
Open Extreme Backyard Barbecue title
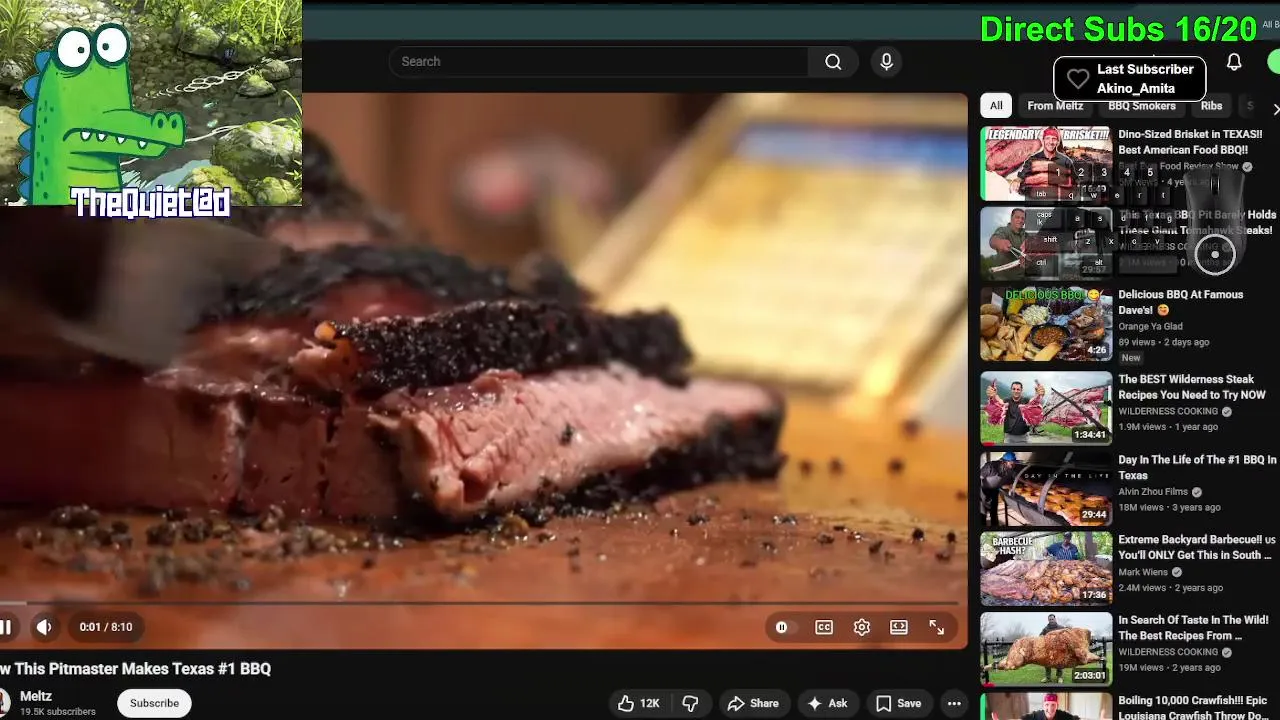(1197, 547)
